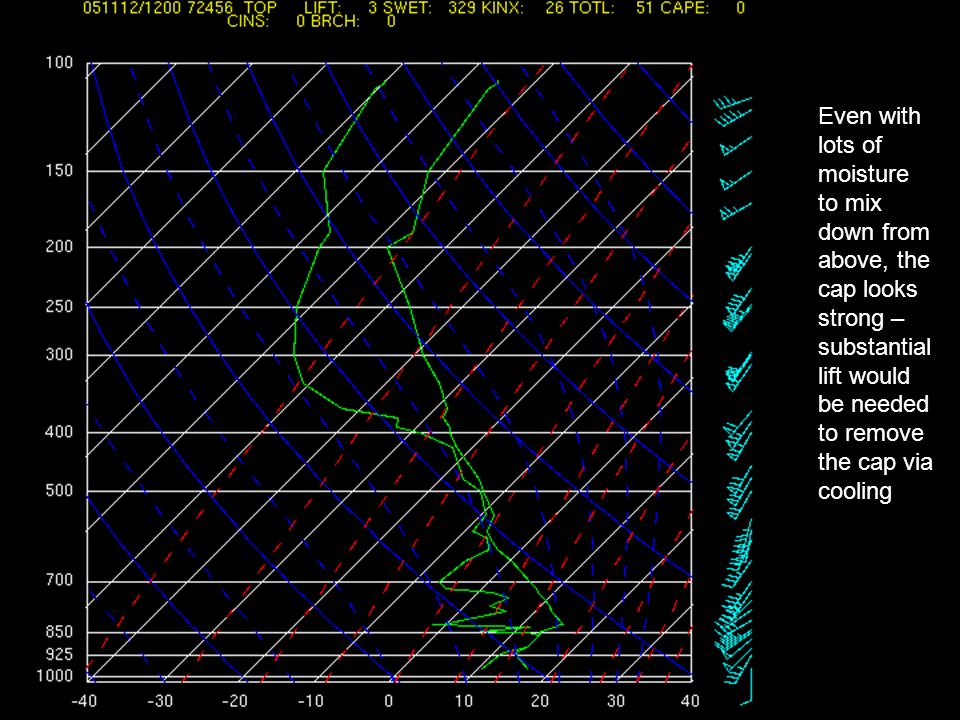Click the wind barb nearest the 150 level
The height and width of the screenshot is (720, 960).
point(736,181)
